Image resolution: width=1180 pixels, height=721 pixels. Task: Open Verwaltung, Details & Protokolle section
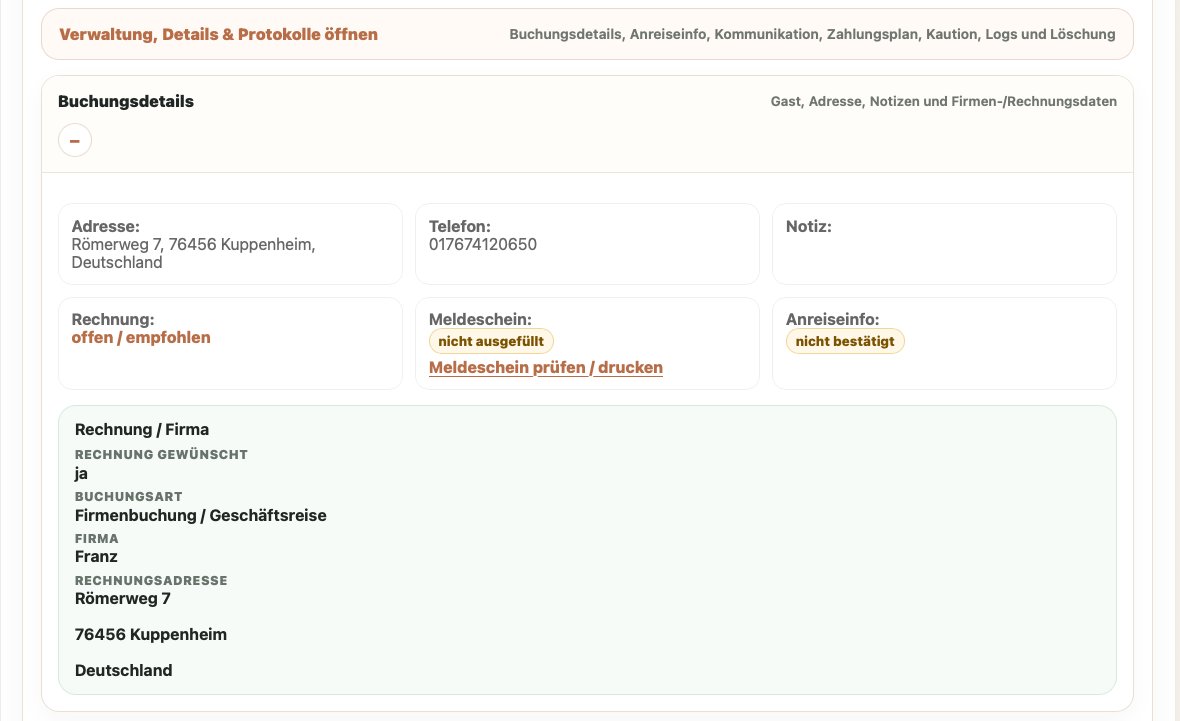[218, 35]
